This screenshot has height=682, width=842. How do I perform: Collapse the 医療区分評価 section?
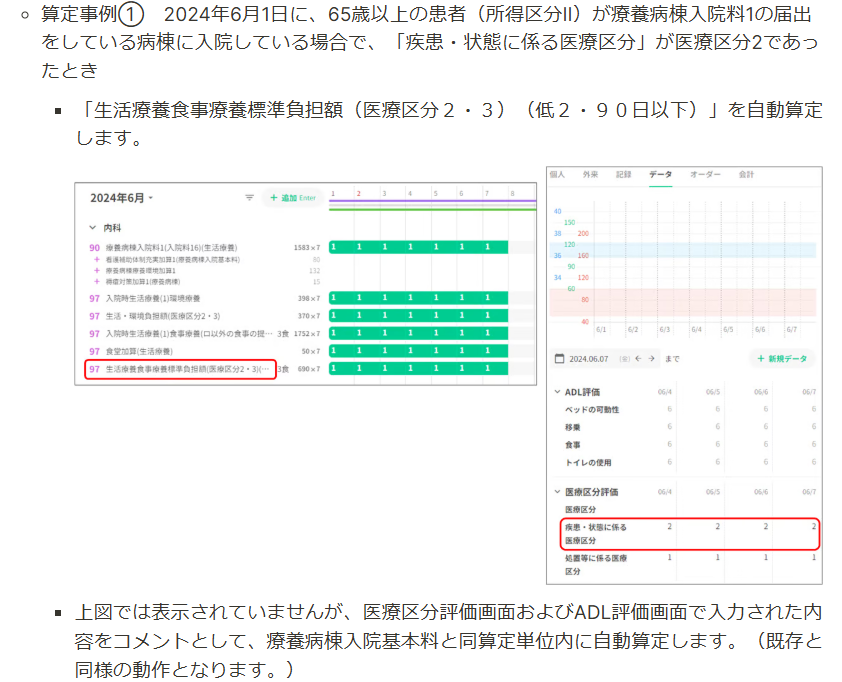click(x=557, y=491)
